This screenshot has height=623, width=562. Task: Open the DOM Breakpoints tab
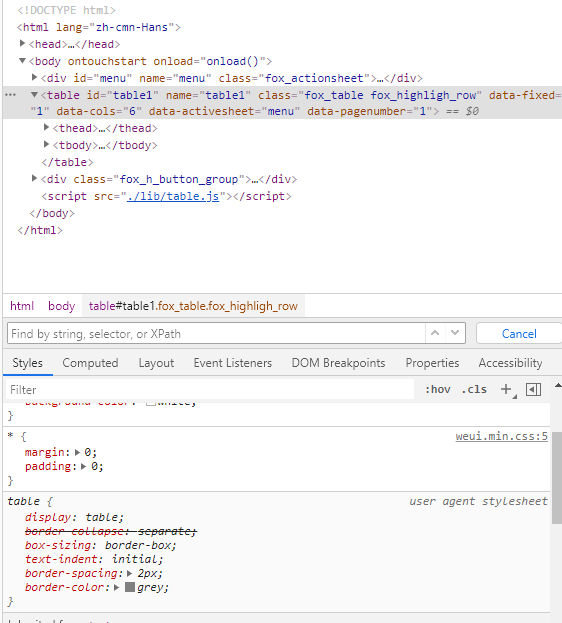[338, 363]
